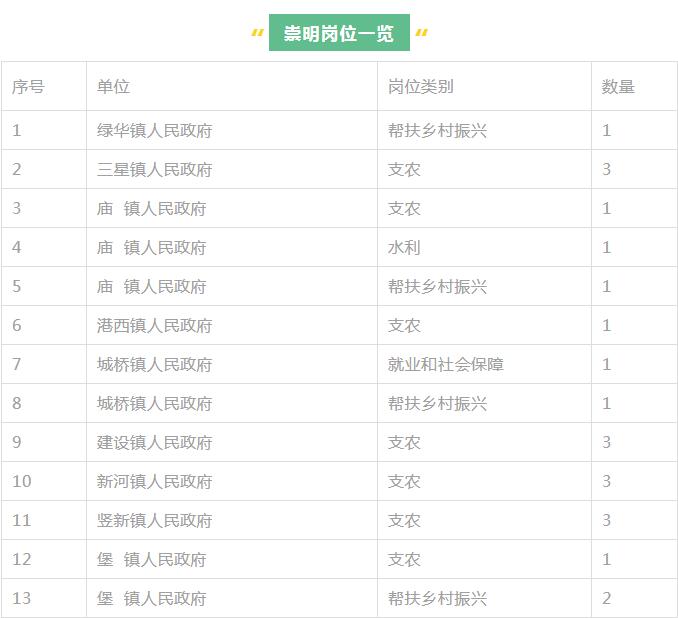The height and width of the screenshot is (618, 678).
Task: Click the 数量 column header
Action: (618, 87)
